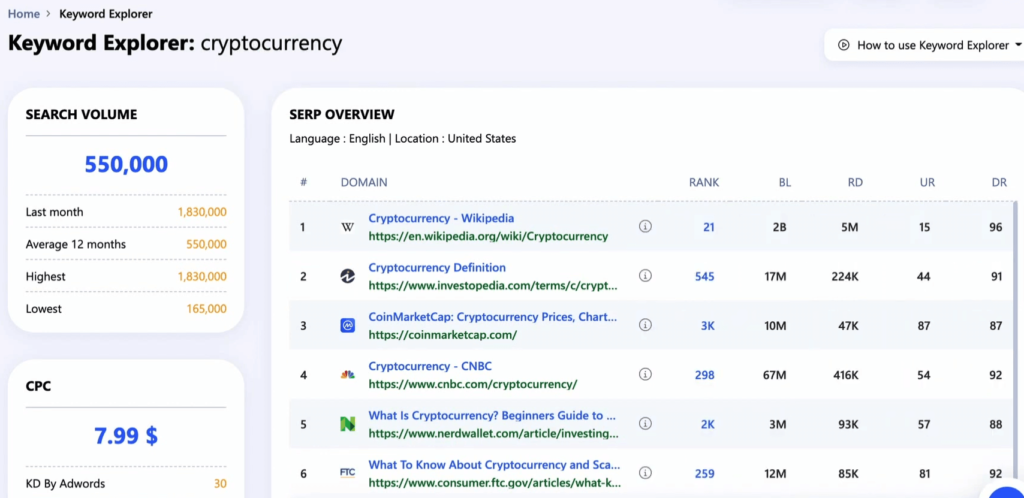Screen dimensions: 1024x498
Task: Click the KD By Adwords value 30
Action: click(x=220, y=484)
